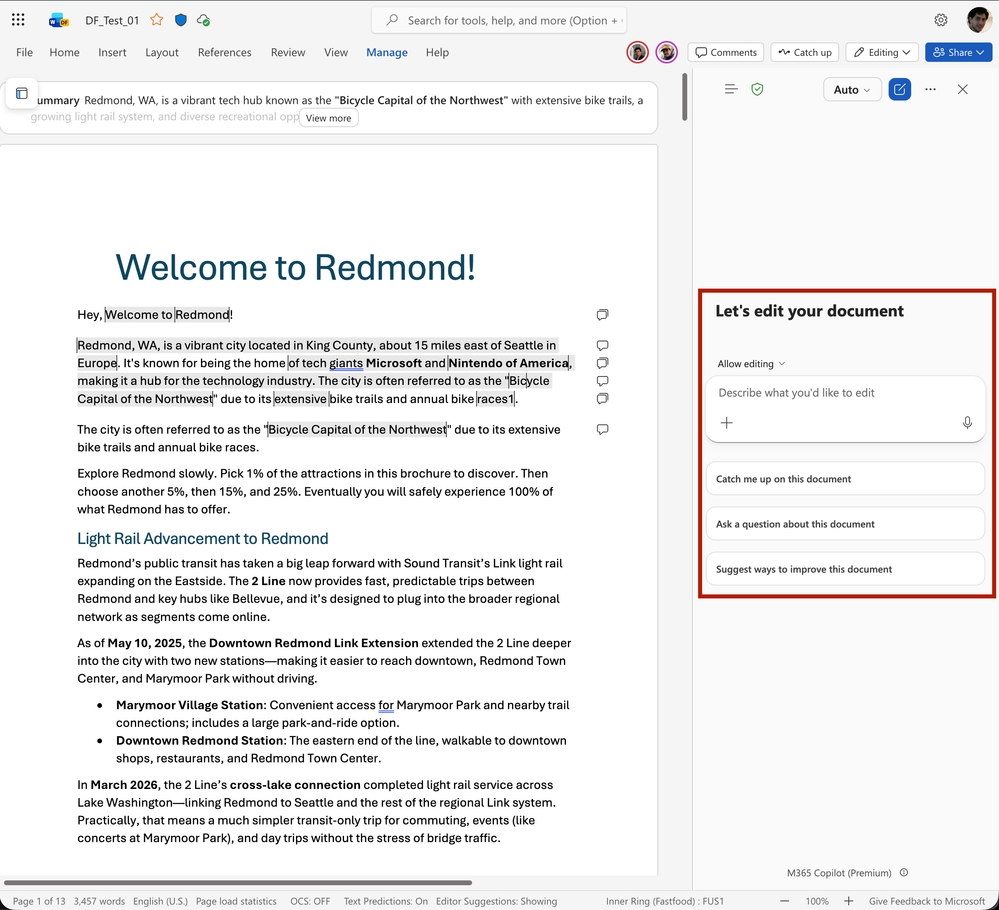
Task: Click the red-ringed collaborator avatar
Action: click(637, 52)
